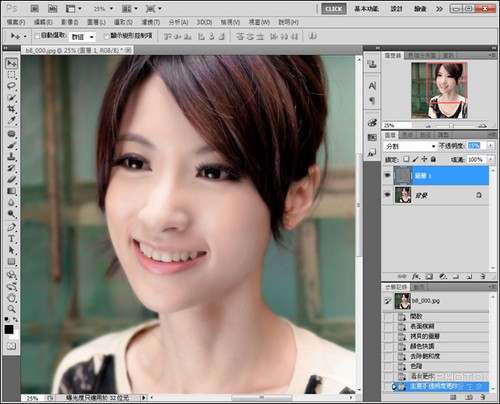Switch to the 動作 Actions tab
This screenshot has width=500, height=404.
point(418,287)
